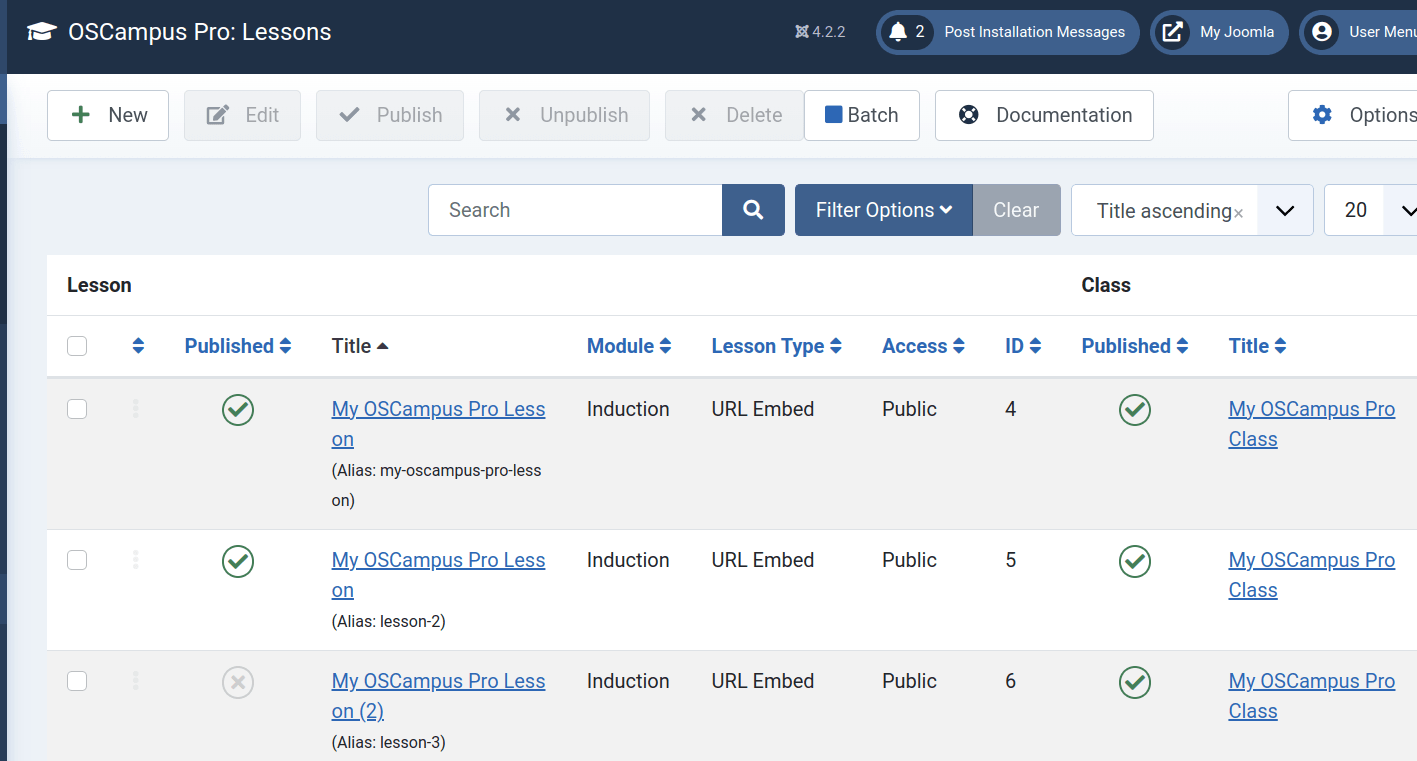This screenshot has height=761, width=1417.
Task: Click the Publish toolbar button
Action: coord(390,115)
